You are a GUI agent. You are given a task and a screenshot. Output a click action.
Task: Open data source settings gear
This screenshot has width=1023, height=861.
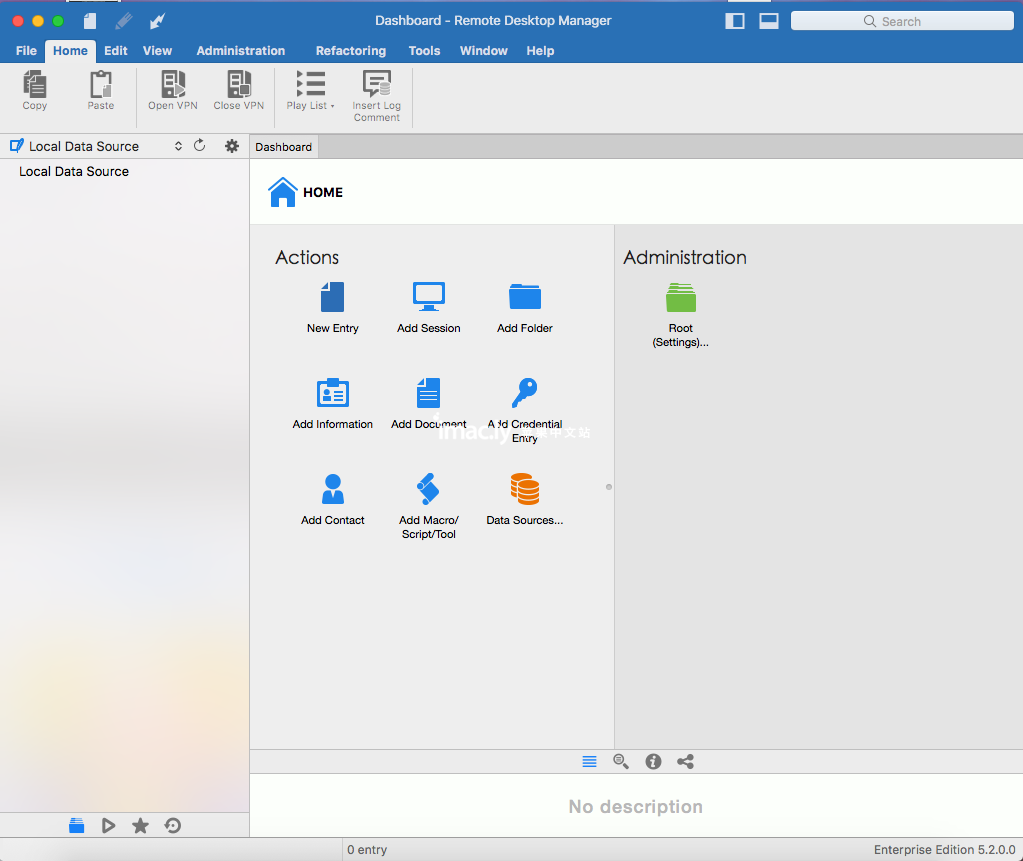click(x=232, y=146)
